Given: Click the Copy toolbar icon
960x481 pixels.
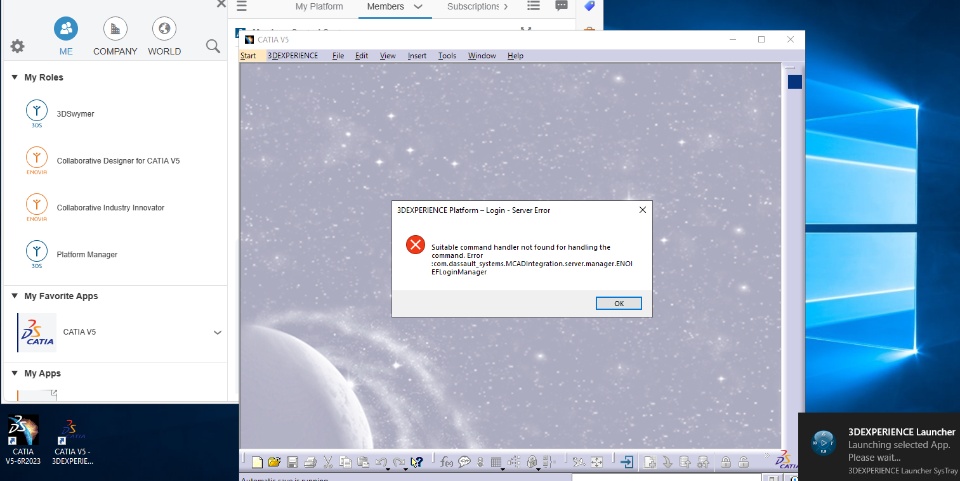Looking at the screenshot, I should pos(345,462).
